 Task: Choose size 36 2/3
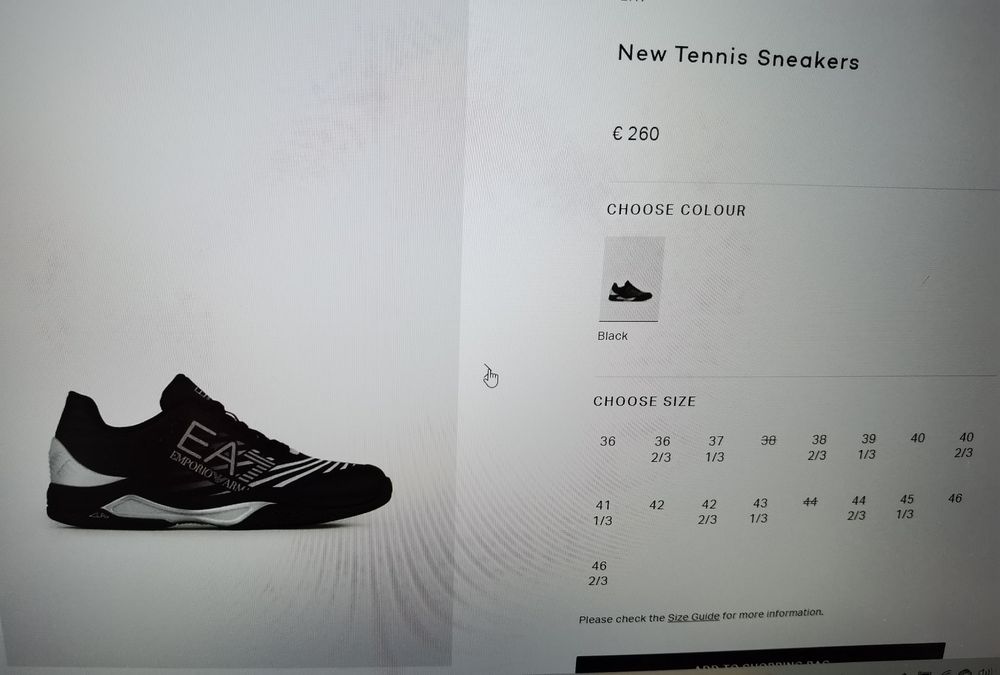(x=661, y=449)
